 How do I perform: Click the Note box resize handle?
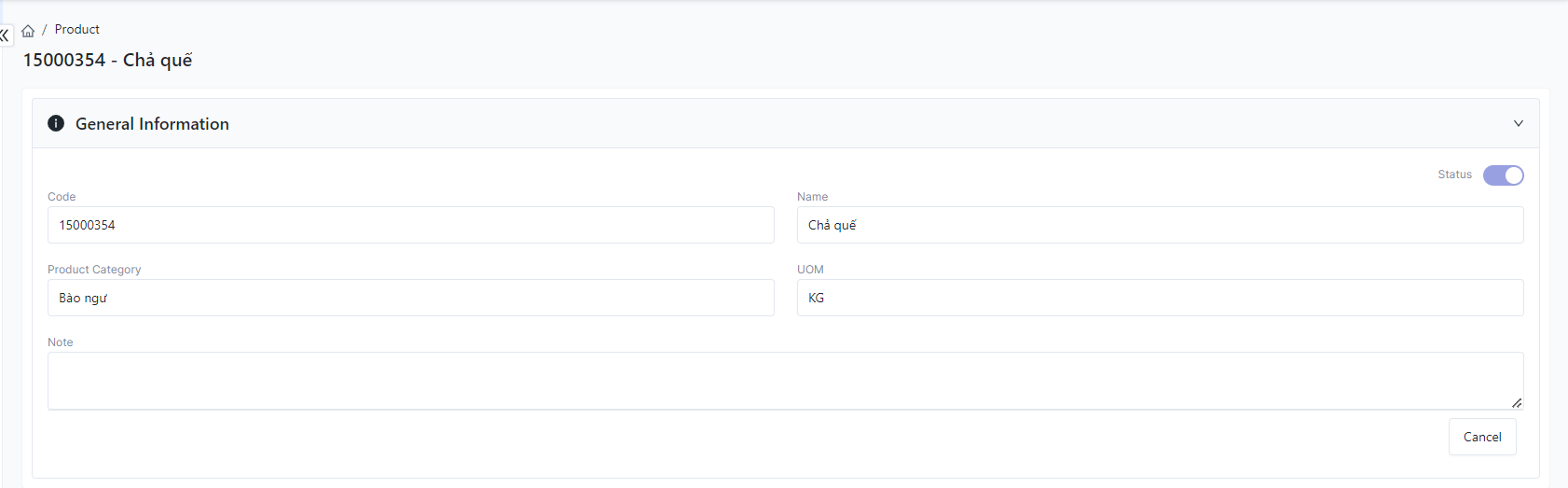[x=1517, y=403]
